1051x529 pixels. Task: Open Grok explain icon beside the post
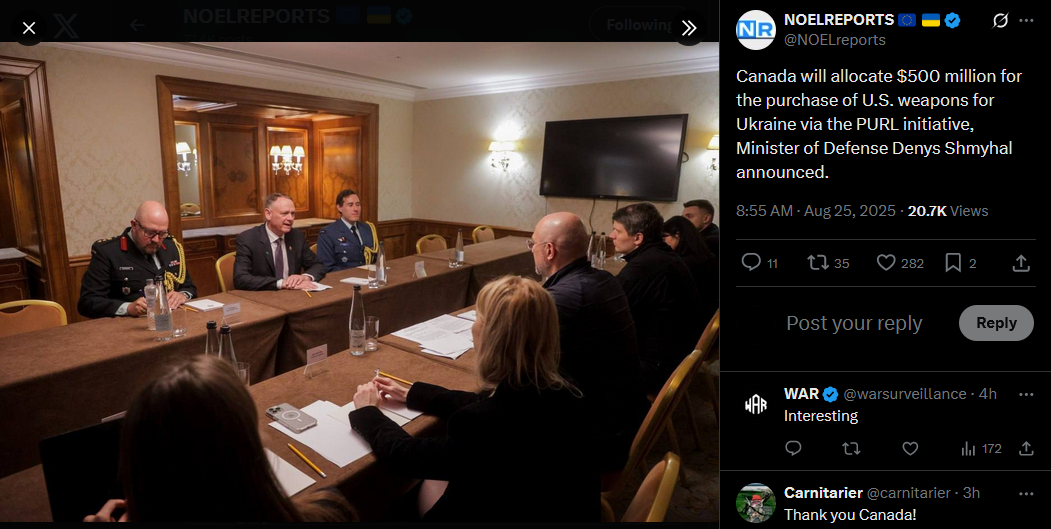(x=999, y=21)
